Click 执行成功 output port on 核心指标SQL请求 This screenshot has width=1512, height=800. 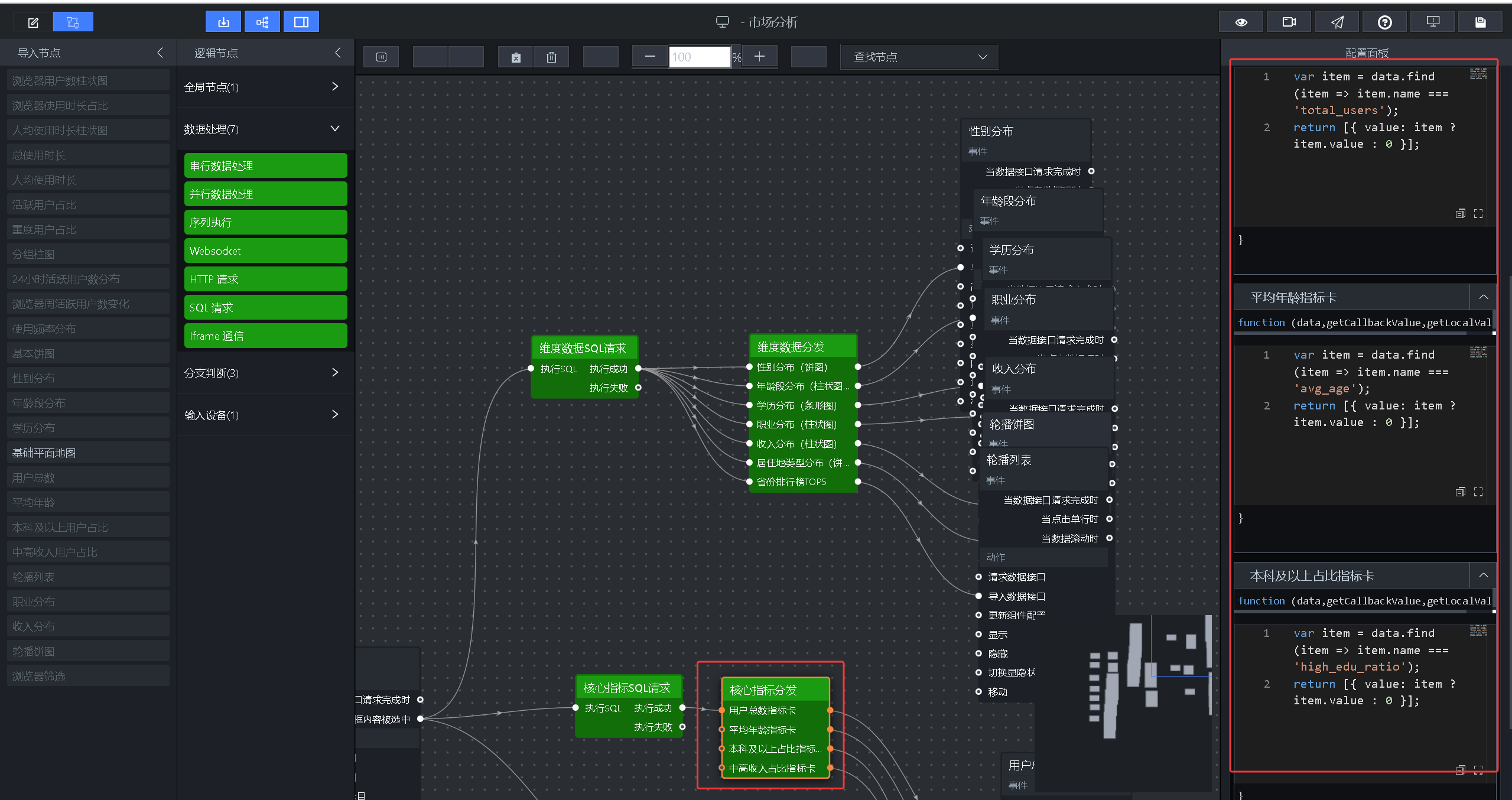coord(682,708)
